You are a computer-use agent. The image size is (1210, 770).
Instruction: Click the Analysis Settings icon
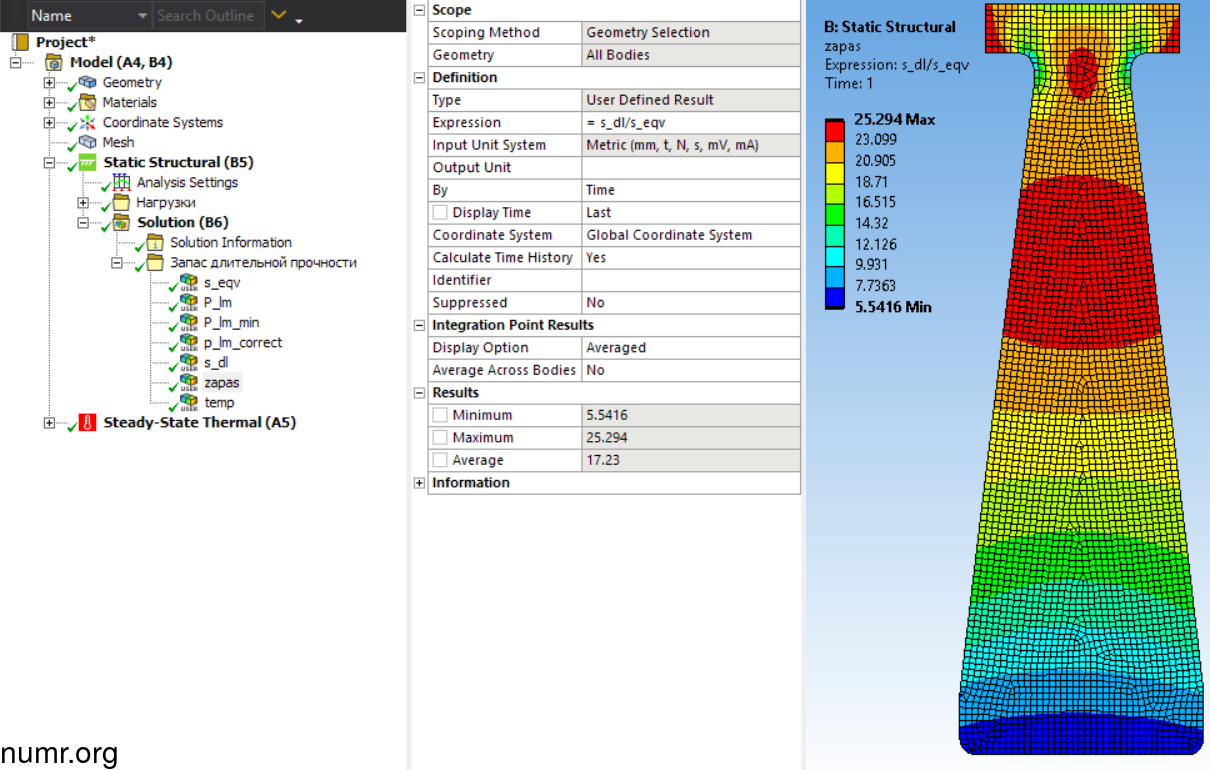122,183
